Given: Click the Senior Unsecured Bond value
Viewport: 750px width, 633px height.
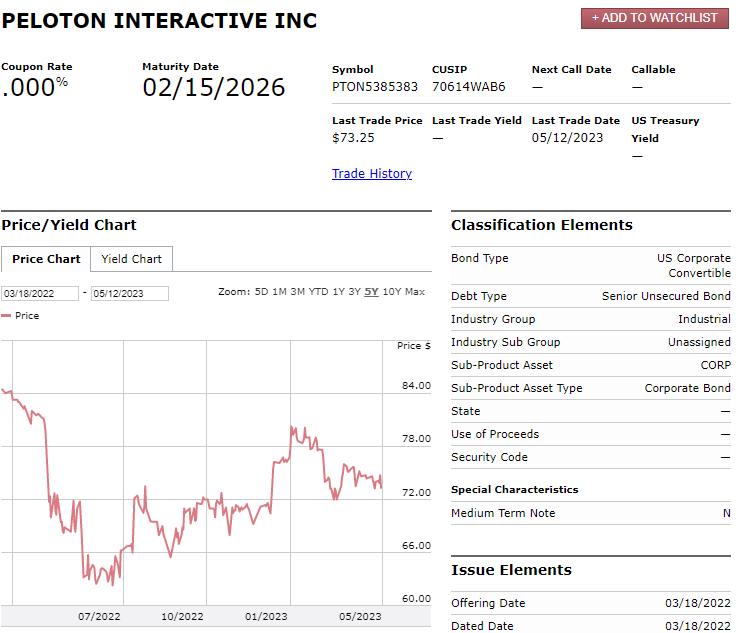Looking at the screenshot, I should tap(666, 296).
